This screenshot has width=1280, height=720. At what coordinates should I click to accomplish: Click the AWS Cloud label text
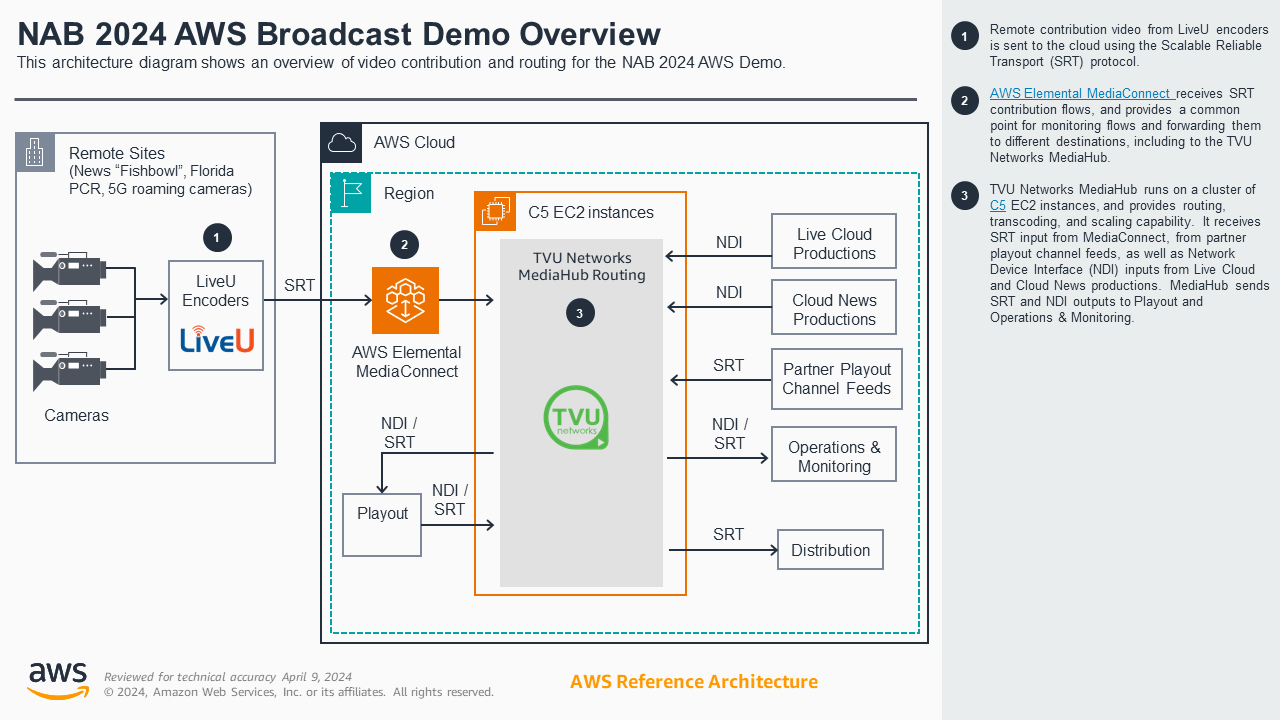pos(414,143)
